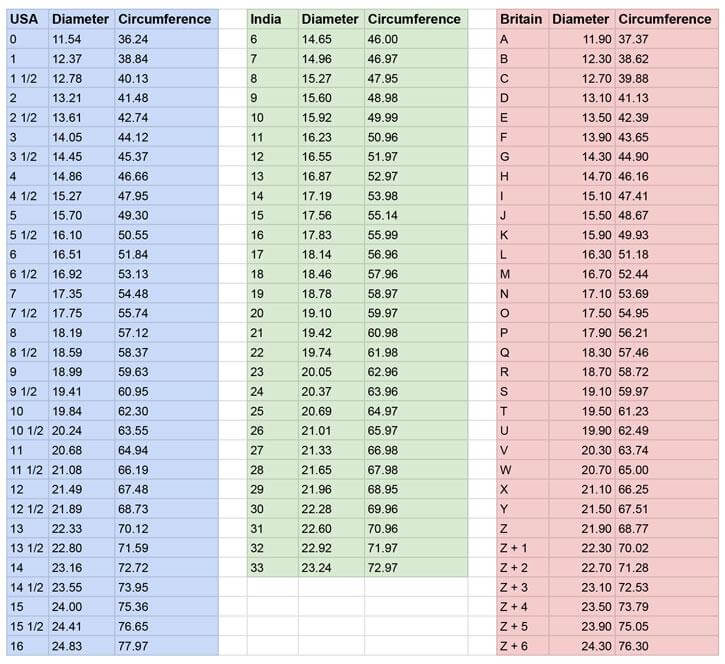Viewport: 725px width, 664px height.
Task: Click the USA Circumference header
Action: coord(166,19)
